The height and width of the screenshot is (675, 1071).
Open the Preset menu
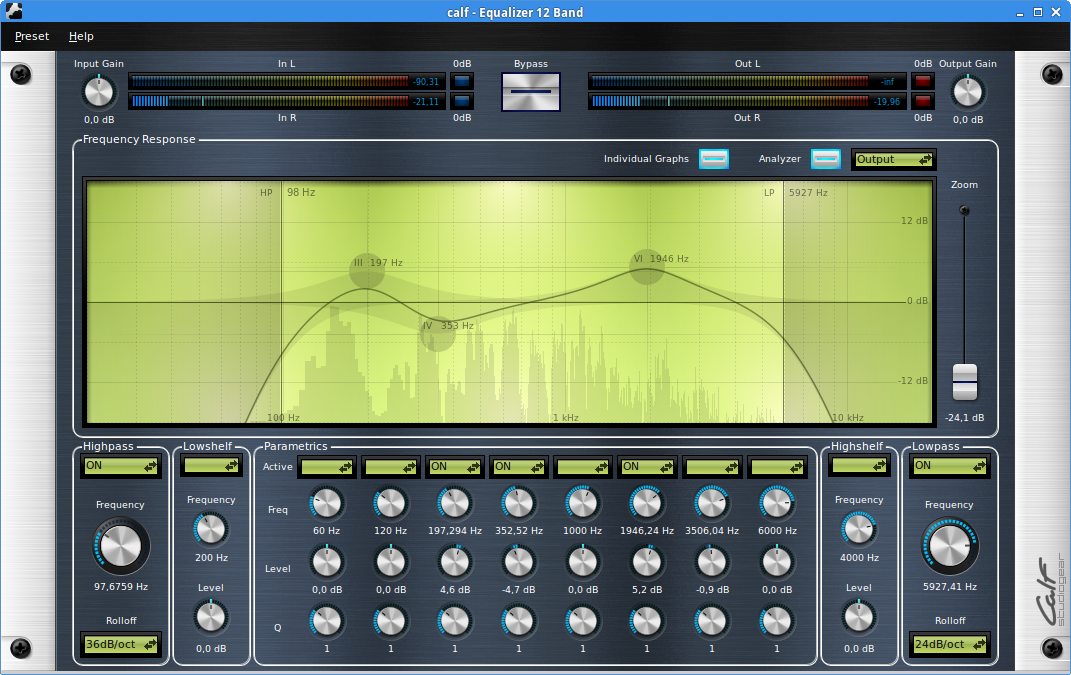tap(32, 36)
